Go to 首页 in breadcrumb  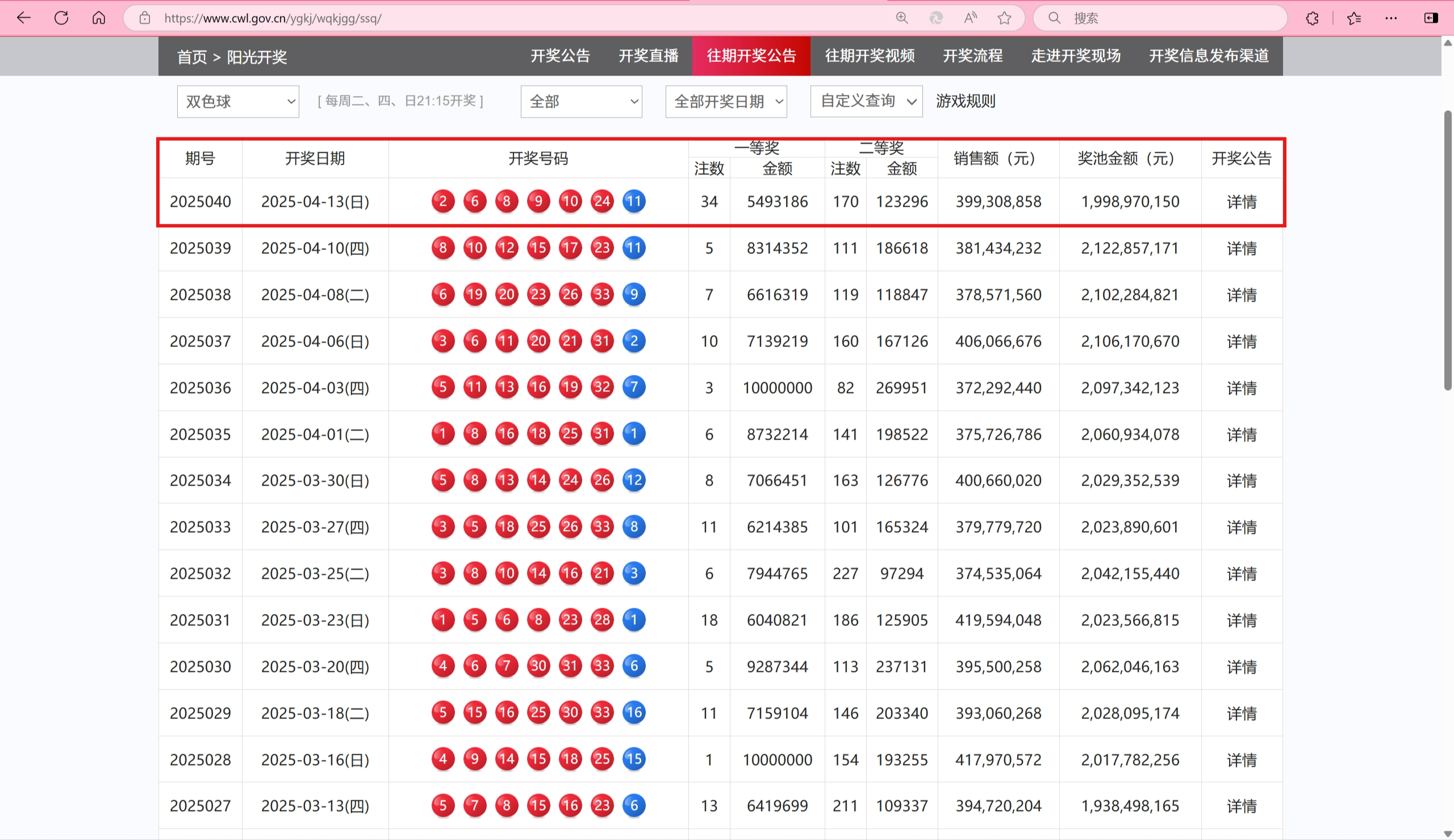tap(191, 57)
